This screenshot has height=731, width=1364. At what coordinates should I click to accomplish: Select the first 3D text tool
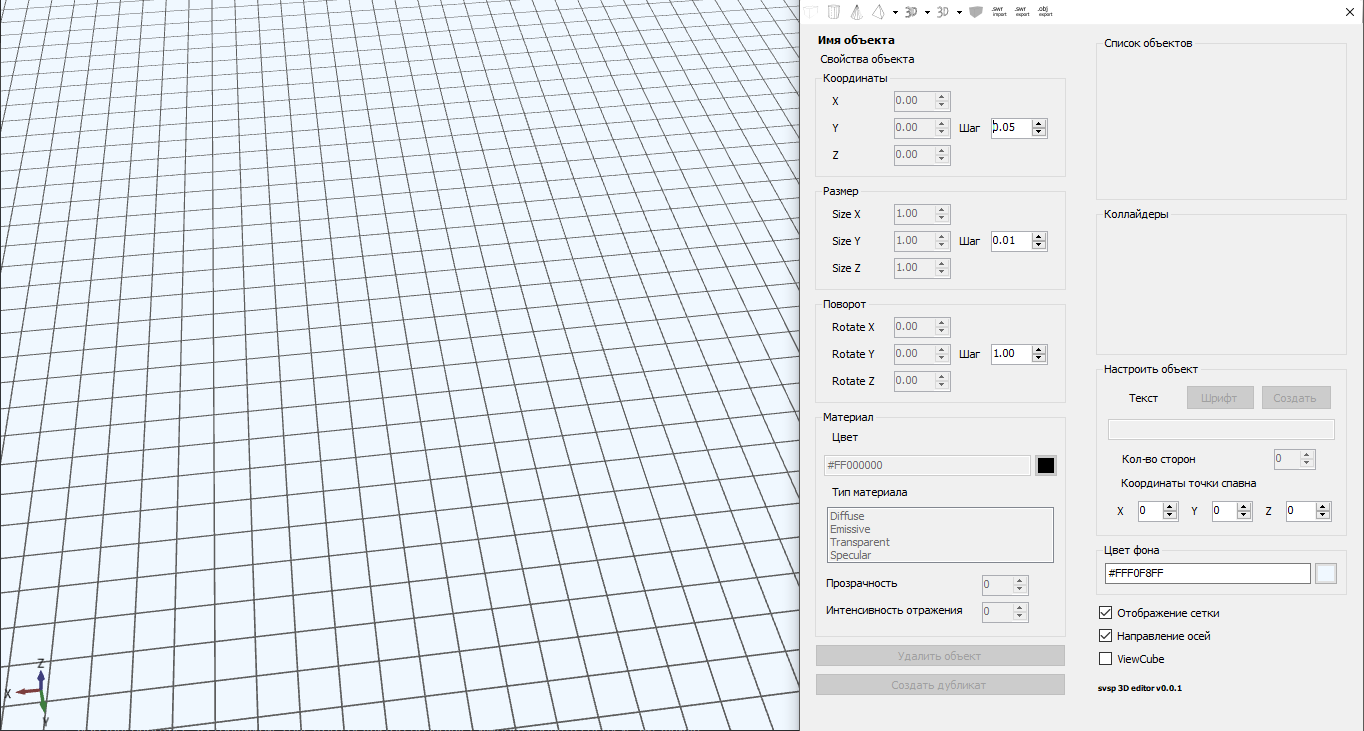click(x=911, y=11)
